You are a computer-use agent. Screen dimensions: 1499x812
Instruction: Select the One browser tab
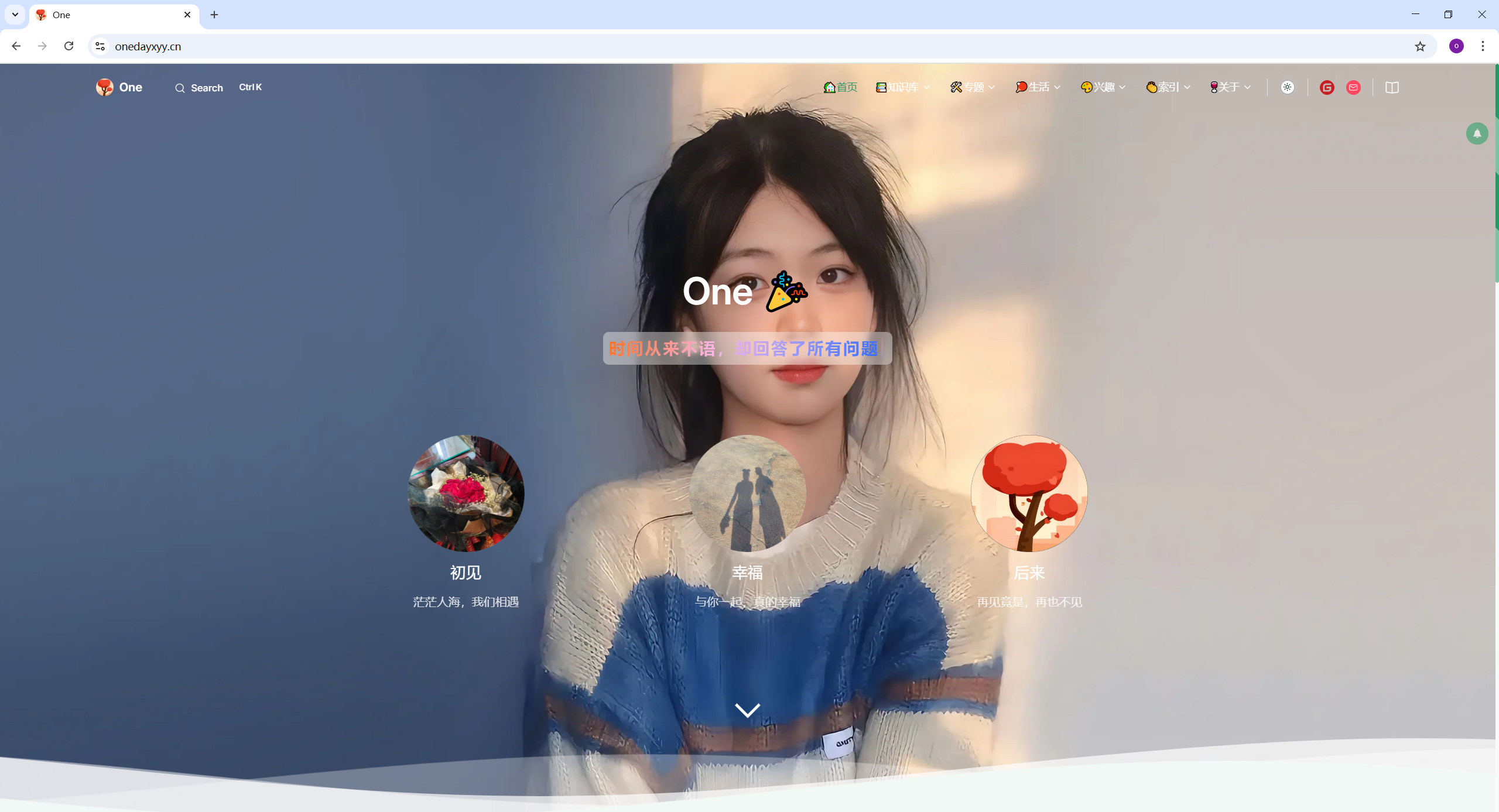tap(114, 15)
